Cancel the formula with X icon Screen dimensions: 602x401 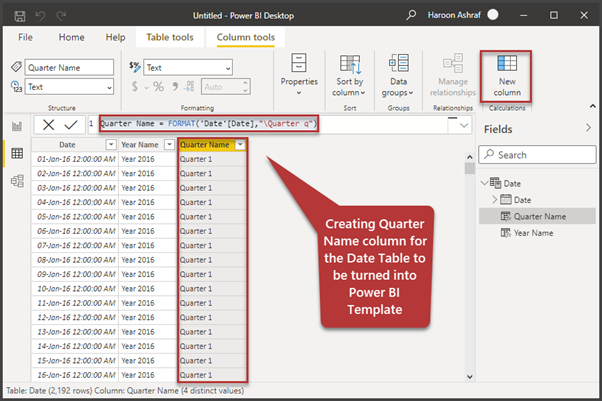[x=48, y=124]
